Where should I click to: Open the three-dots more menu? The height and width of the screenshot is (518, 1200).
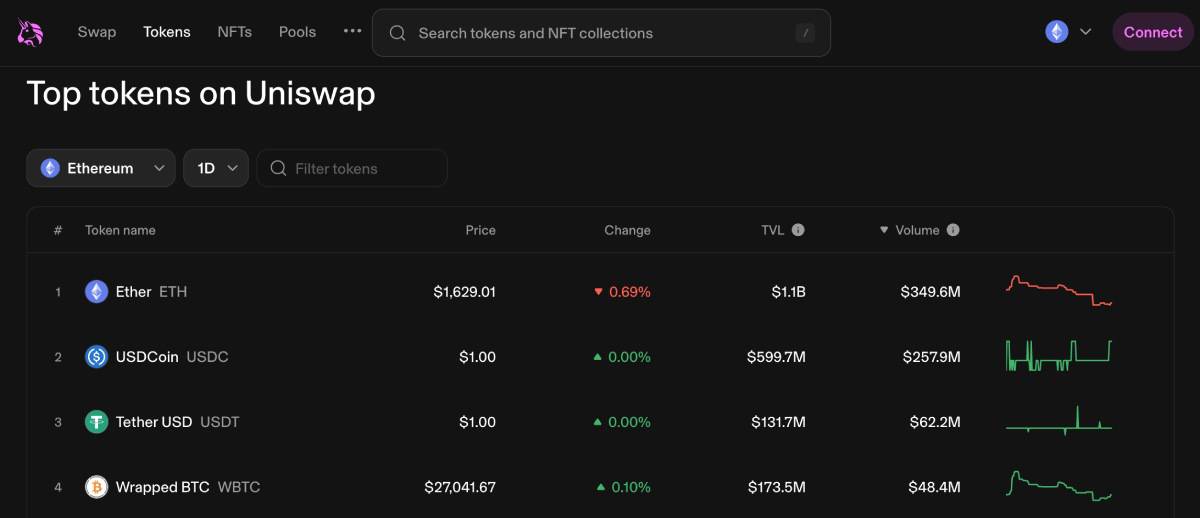[x=352, y=31]
